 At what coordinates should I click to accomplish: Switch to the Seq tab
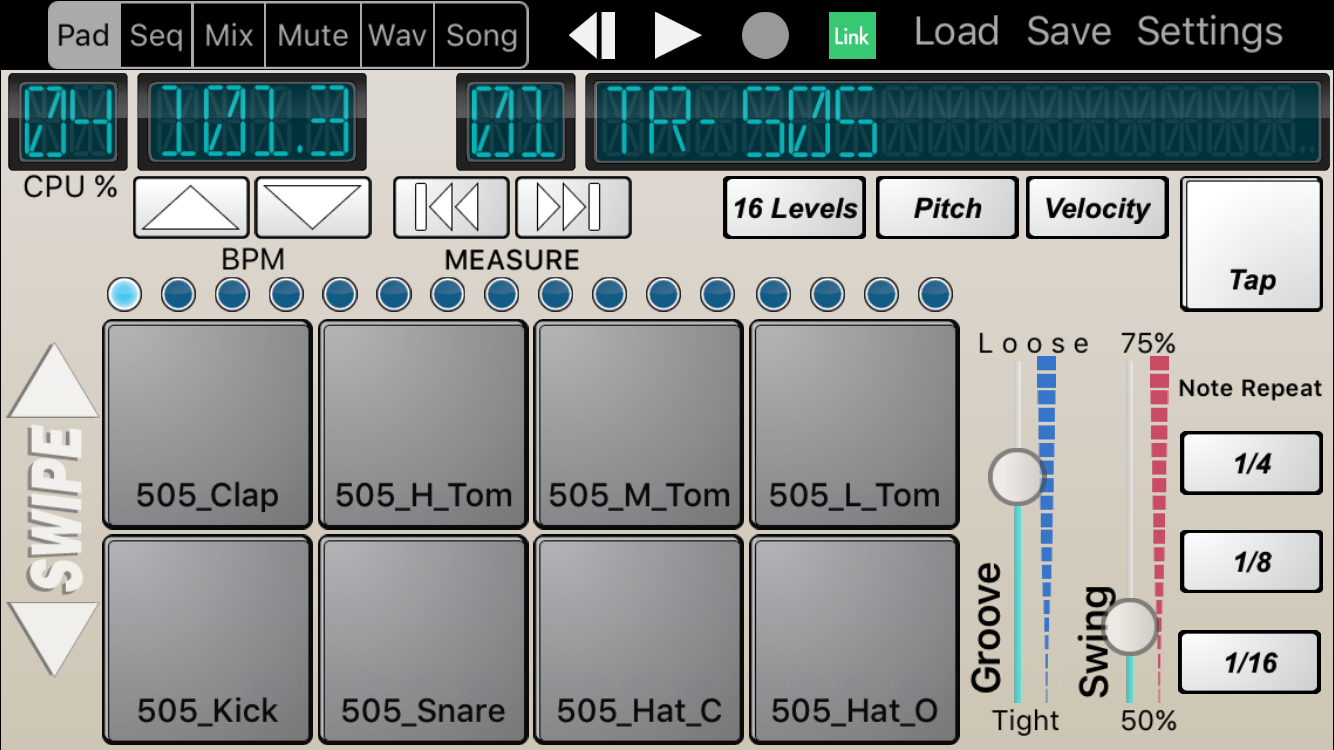157,36
